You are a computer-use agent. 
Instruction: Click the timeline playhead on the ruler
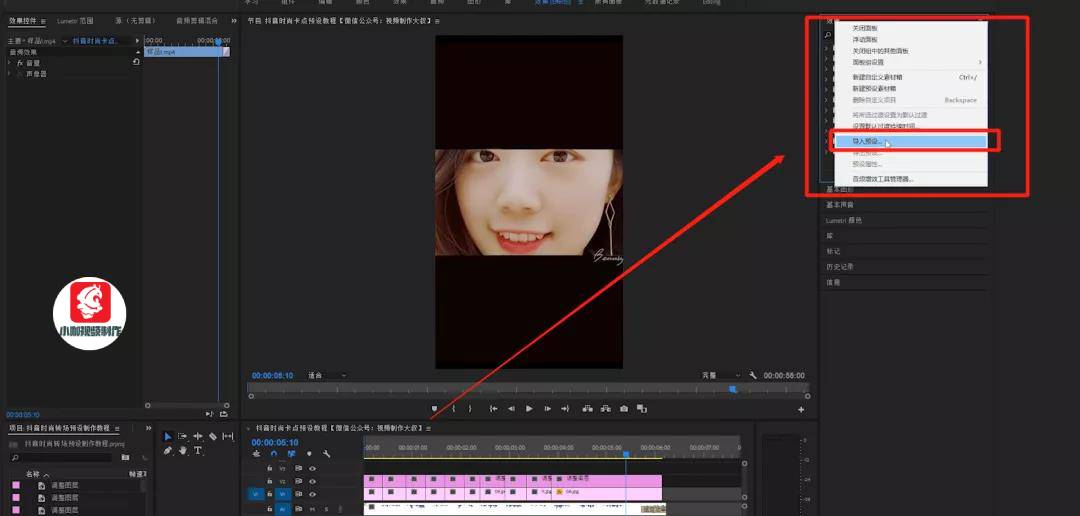[626, 455]
